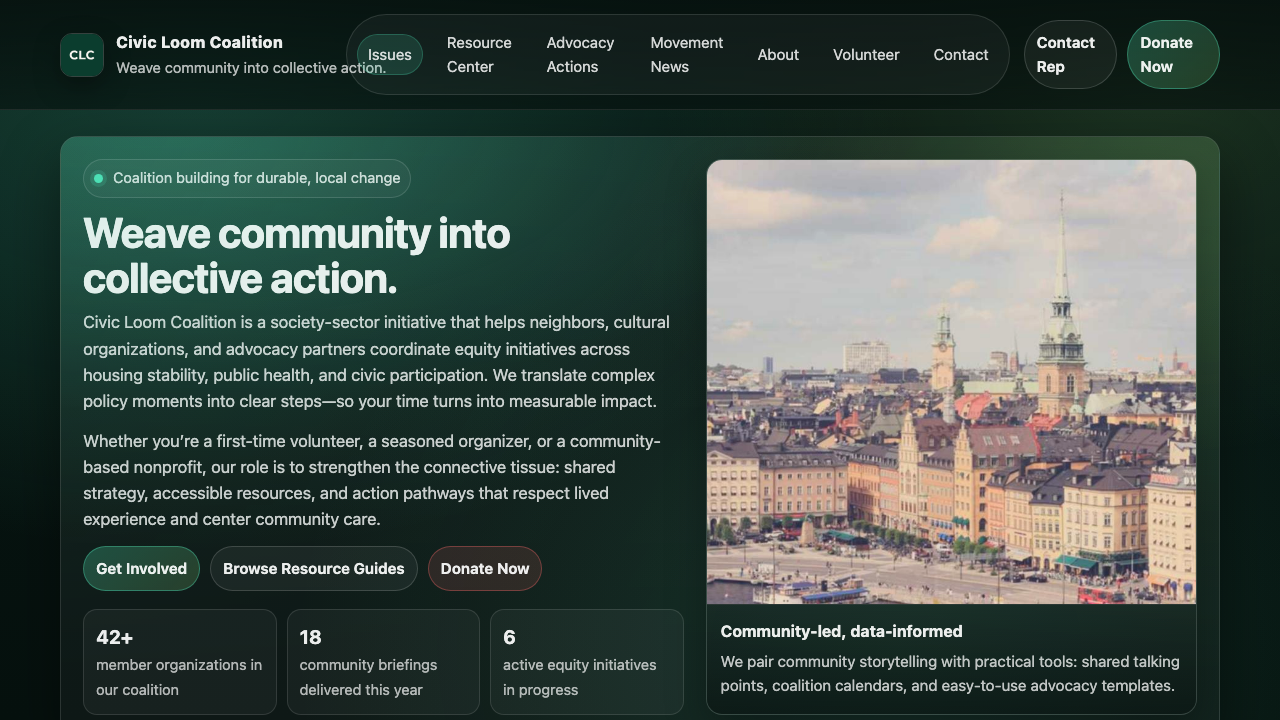Viewport: 1280px width, 720px height.
Task: Click the red Donate Now hero button
Action: [485, 568]
